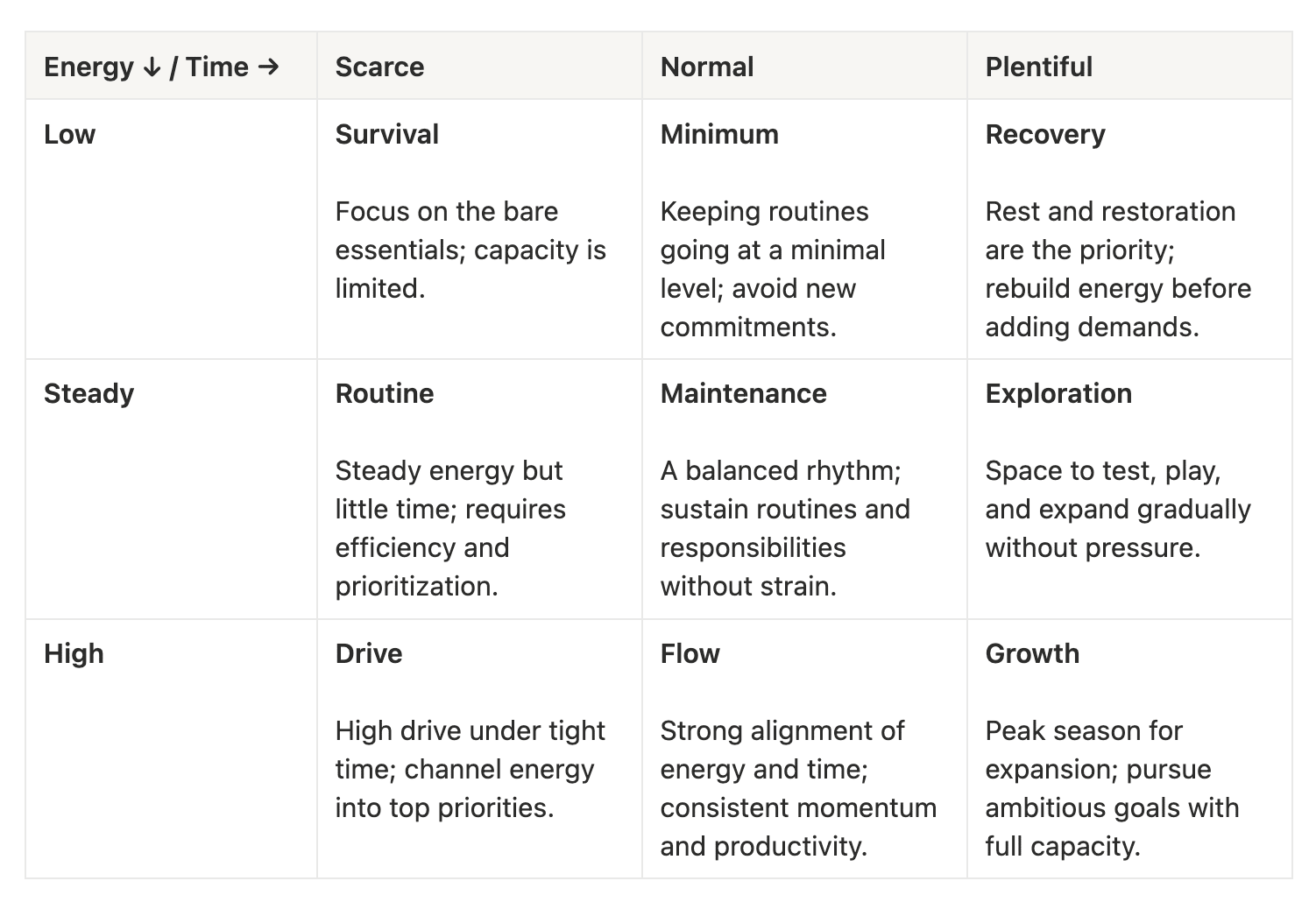This screenshot has height=909, width=1316.
Task: Click the 'Survival' cell title
Action: [387, 134]
